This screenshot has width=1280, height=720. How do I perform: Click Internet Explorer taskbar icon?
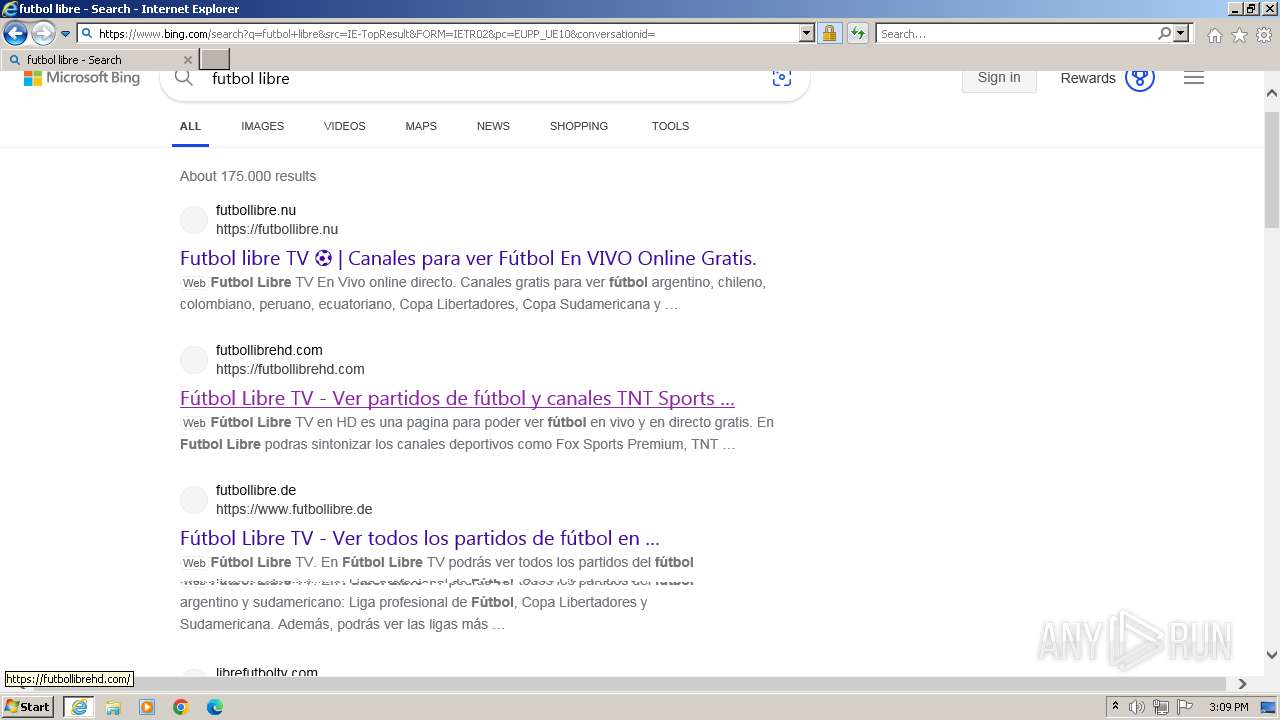78,707
